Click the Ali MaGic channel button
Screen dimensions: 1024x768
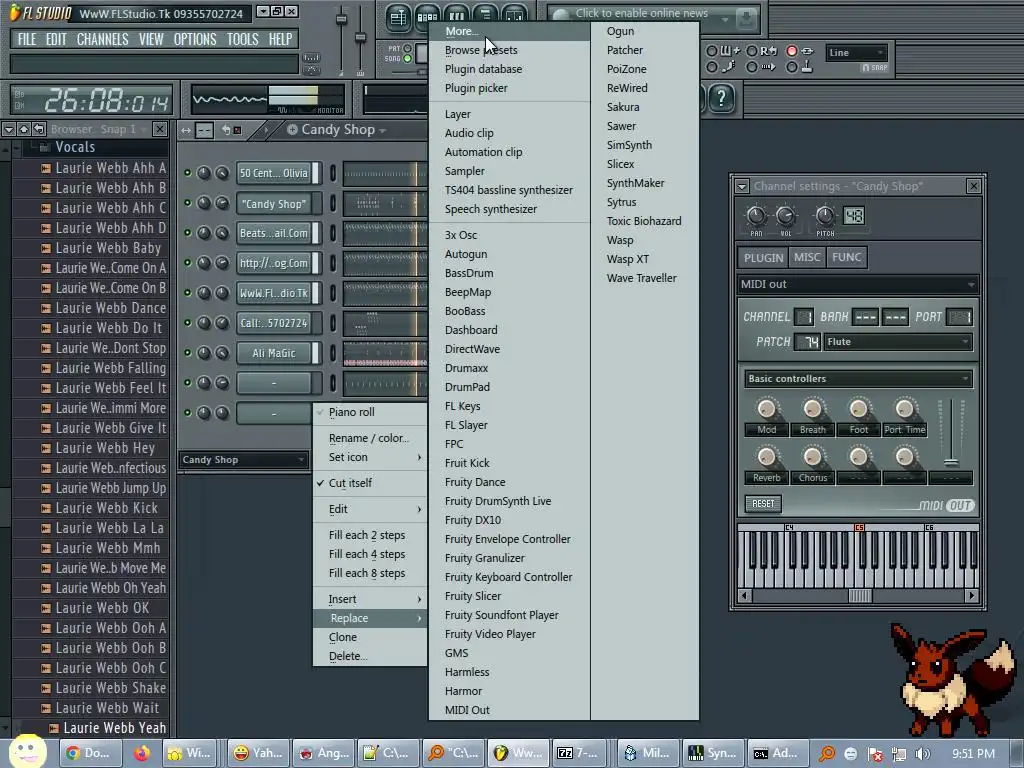tap(274, 353)
